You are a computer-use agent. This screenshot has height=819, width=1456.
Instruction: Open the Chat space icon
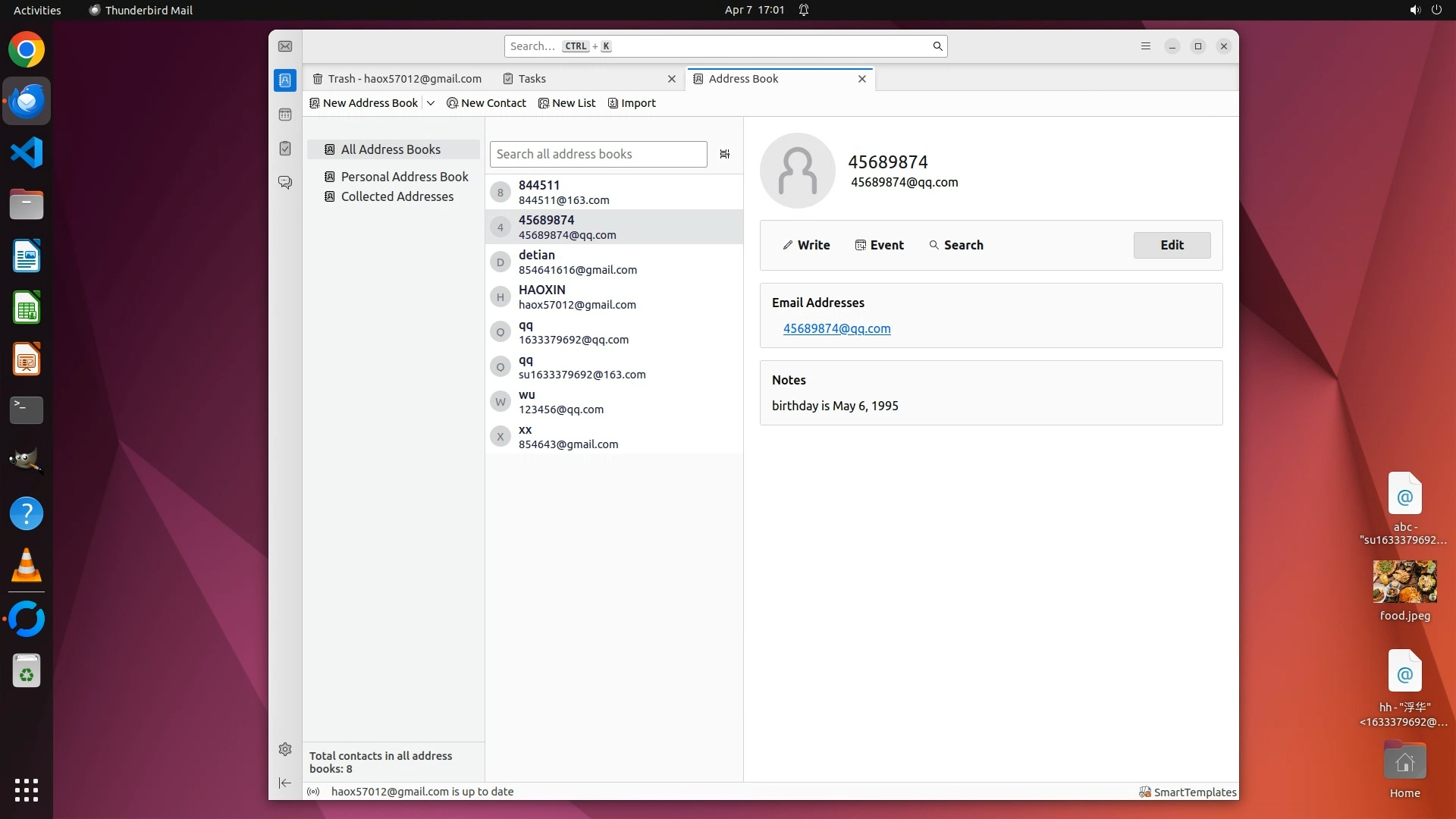tap(285, 183)
